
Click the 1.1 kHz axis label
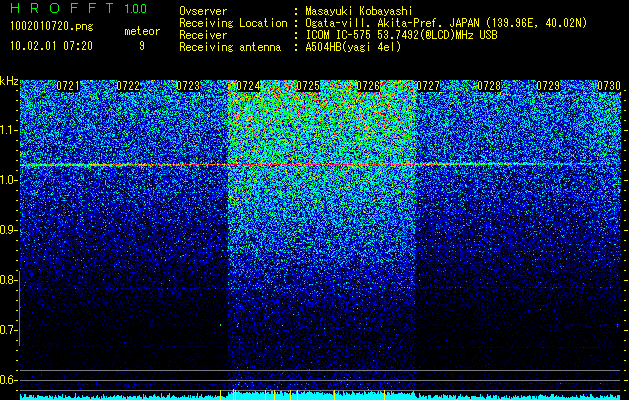click(7, 130)
